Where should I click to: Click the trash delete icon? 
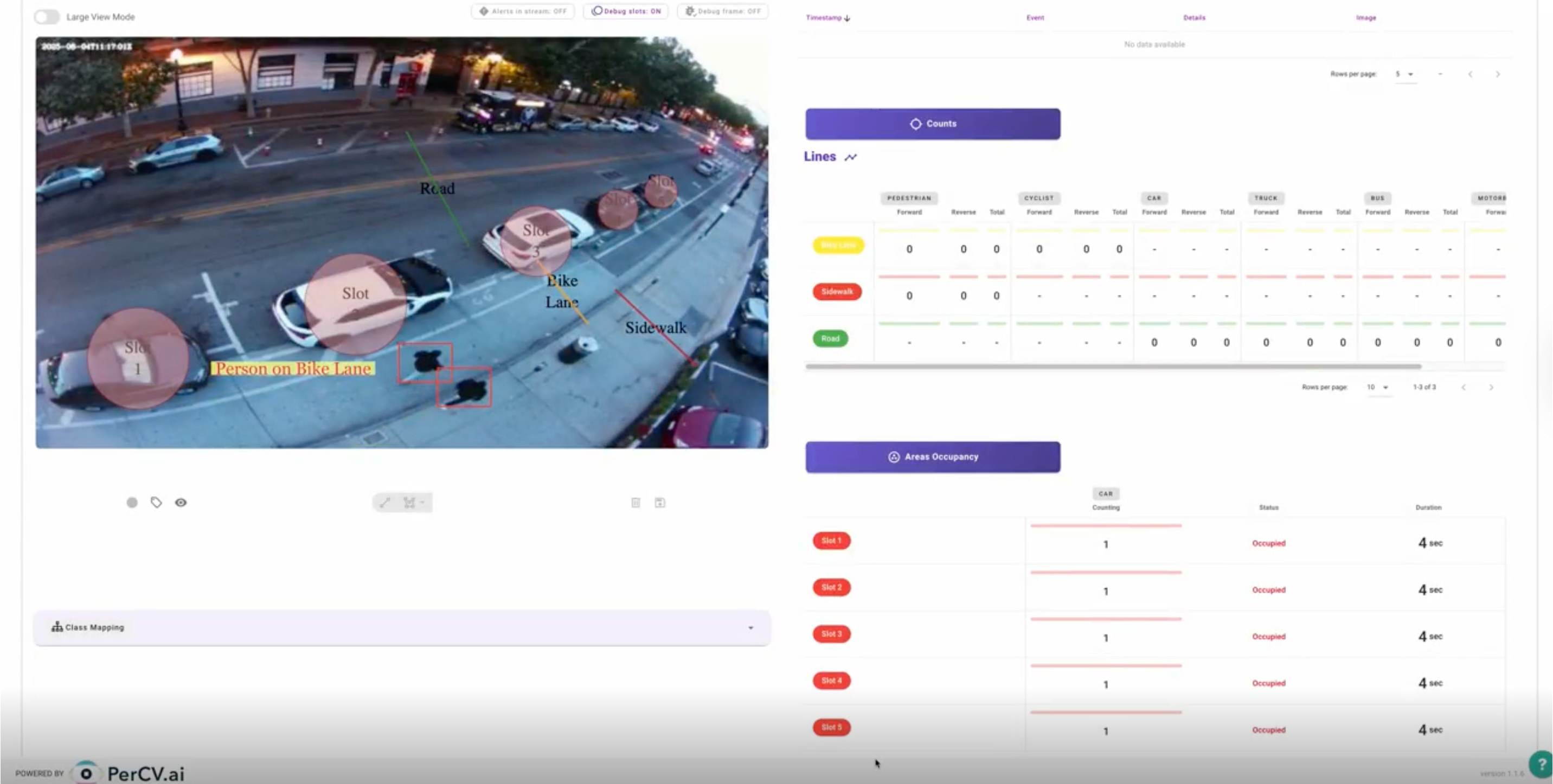click(636, 503)
